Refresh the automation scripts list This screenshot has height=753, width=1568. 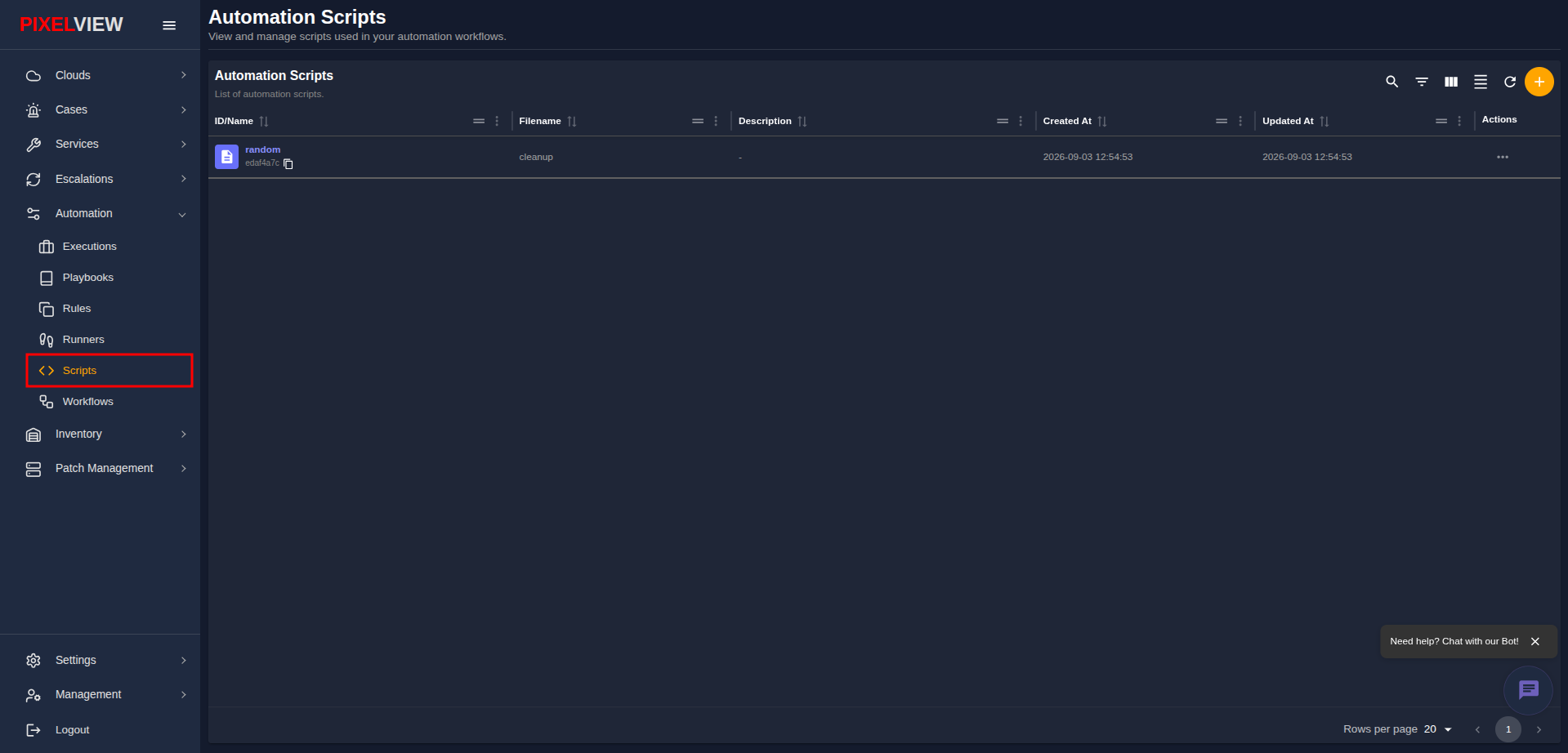pos(1510,82)
